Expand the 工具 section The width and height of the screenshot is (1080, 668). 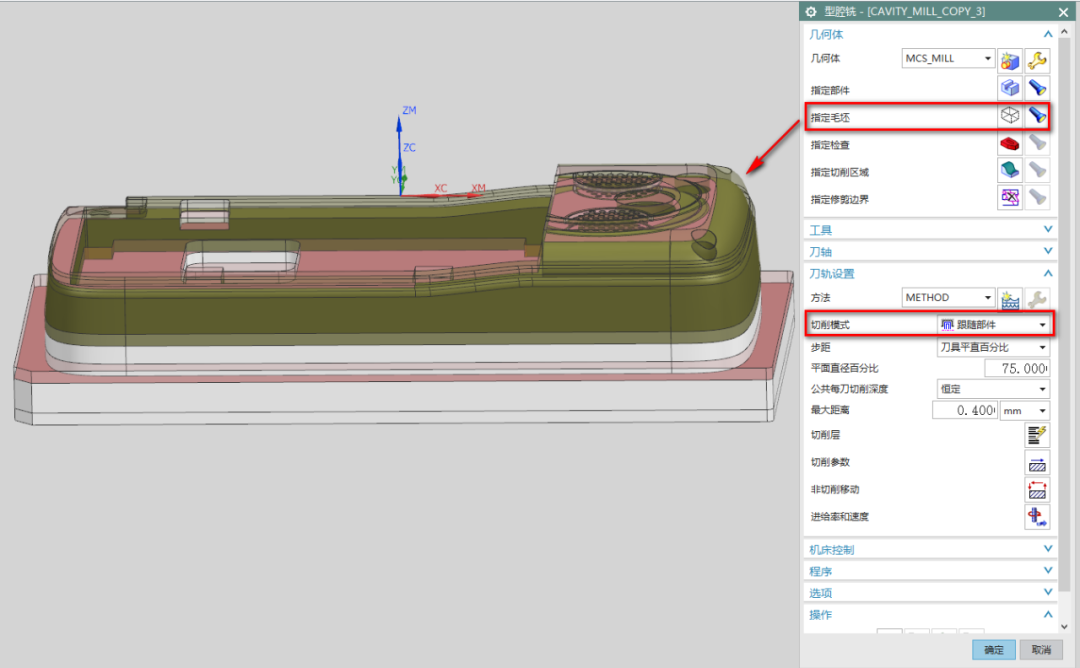point(930,230)
